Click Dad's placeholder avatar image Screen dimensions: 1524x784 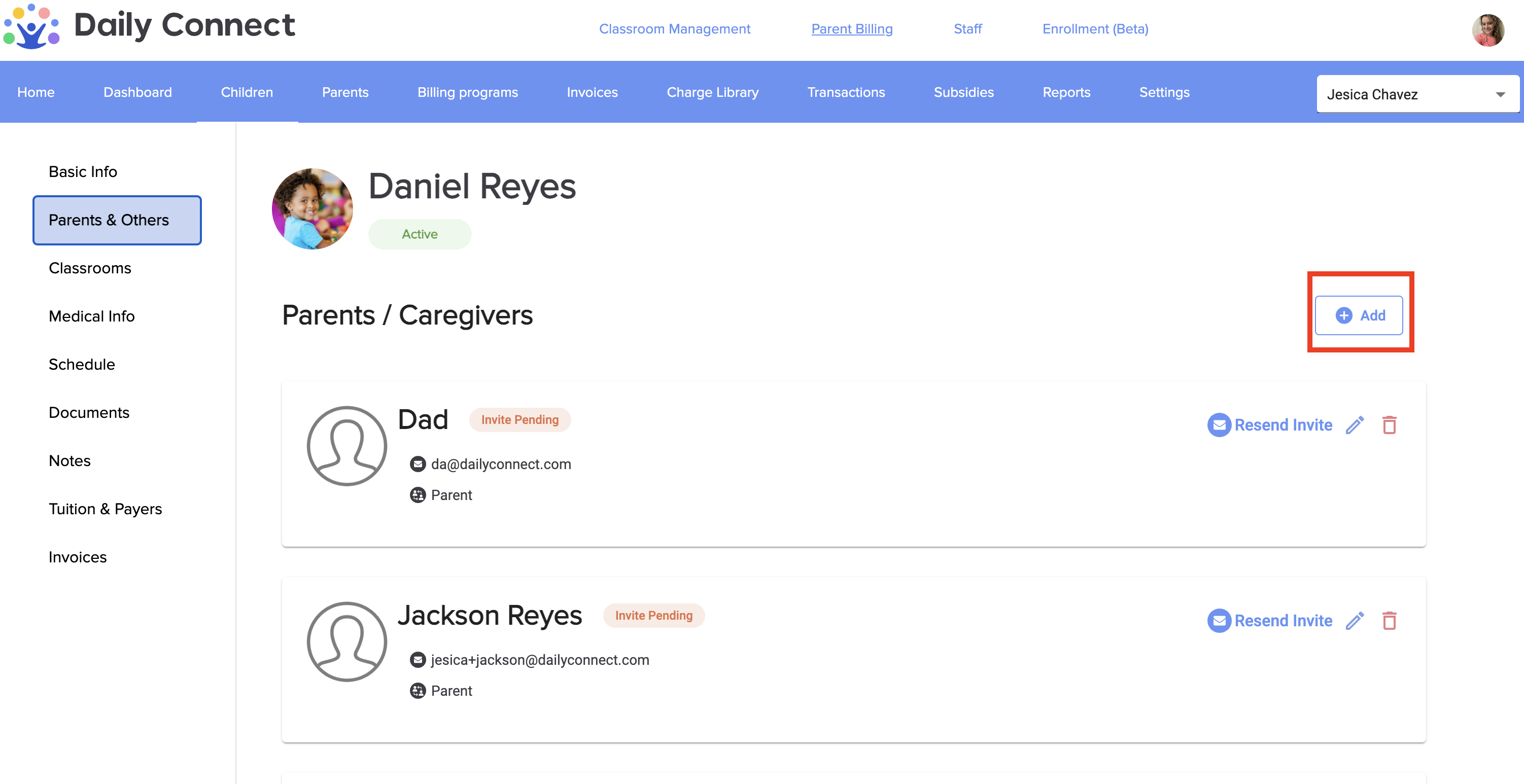click(x=347, y=446)
